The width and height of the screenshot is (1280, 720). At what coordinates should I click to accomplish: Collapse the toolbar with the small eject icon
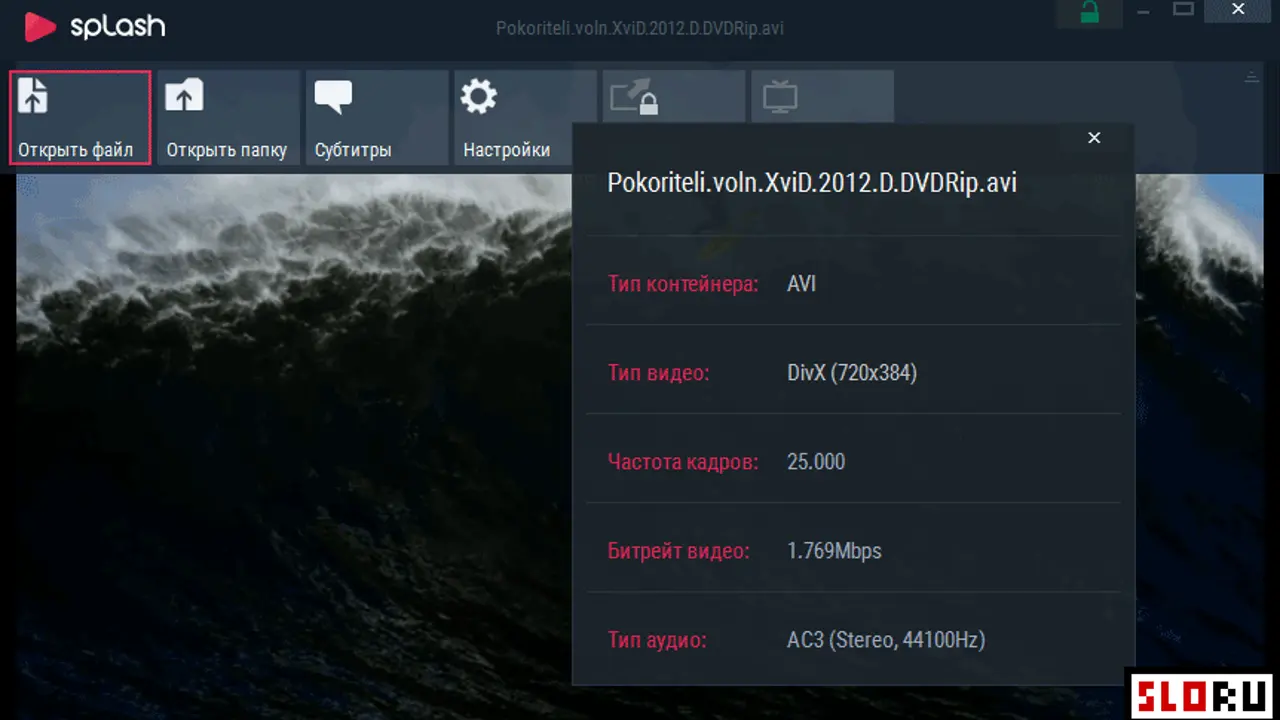click(x=1250, y=78)
